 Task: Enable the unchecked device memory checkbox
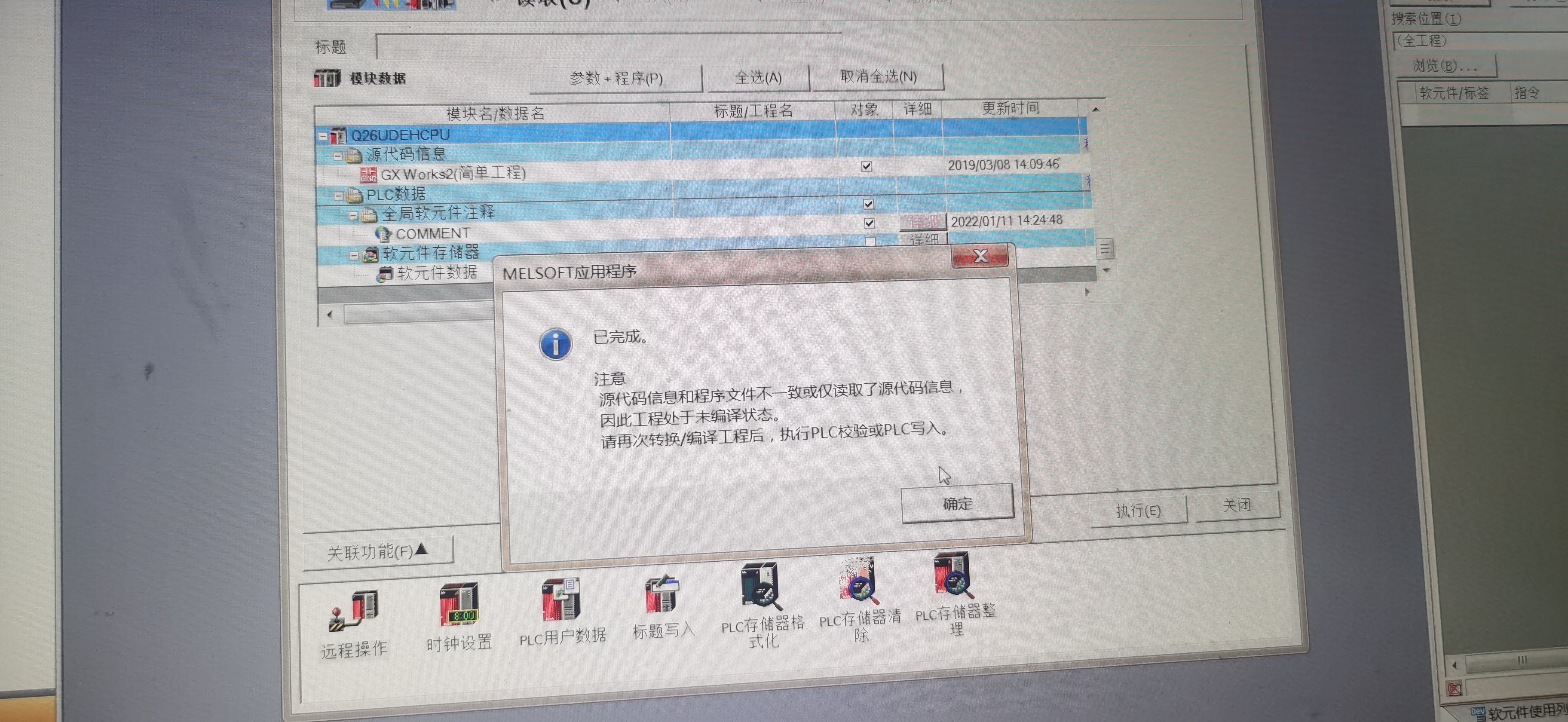[870, 242]
